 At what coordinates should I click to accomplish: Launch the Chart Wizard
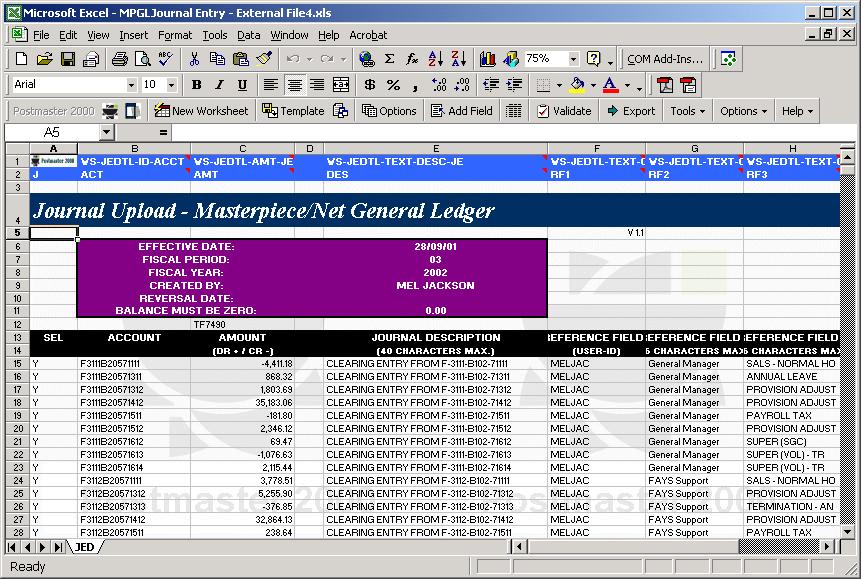[488, 59]
